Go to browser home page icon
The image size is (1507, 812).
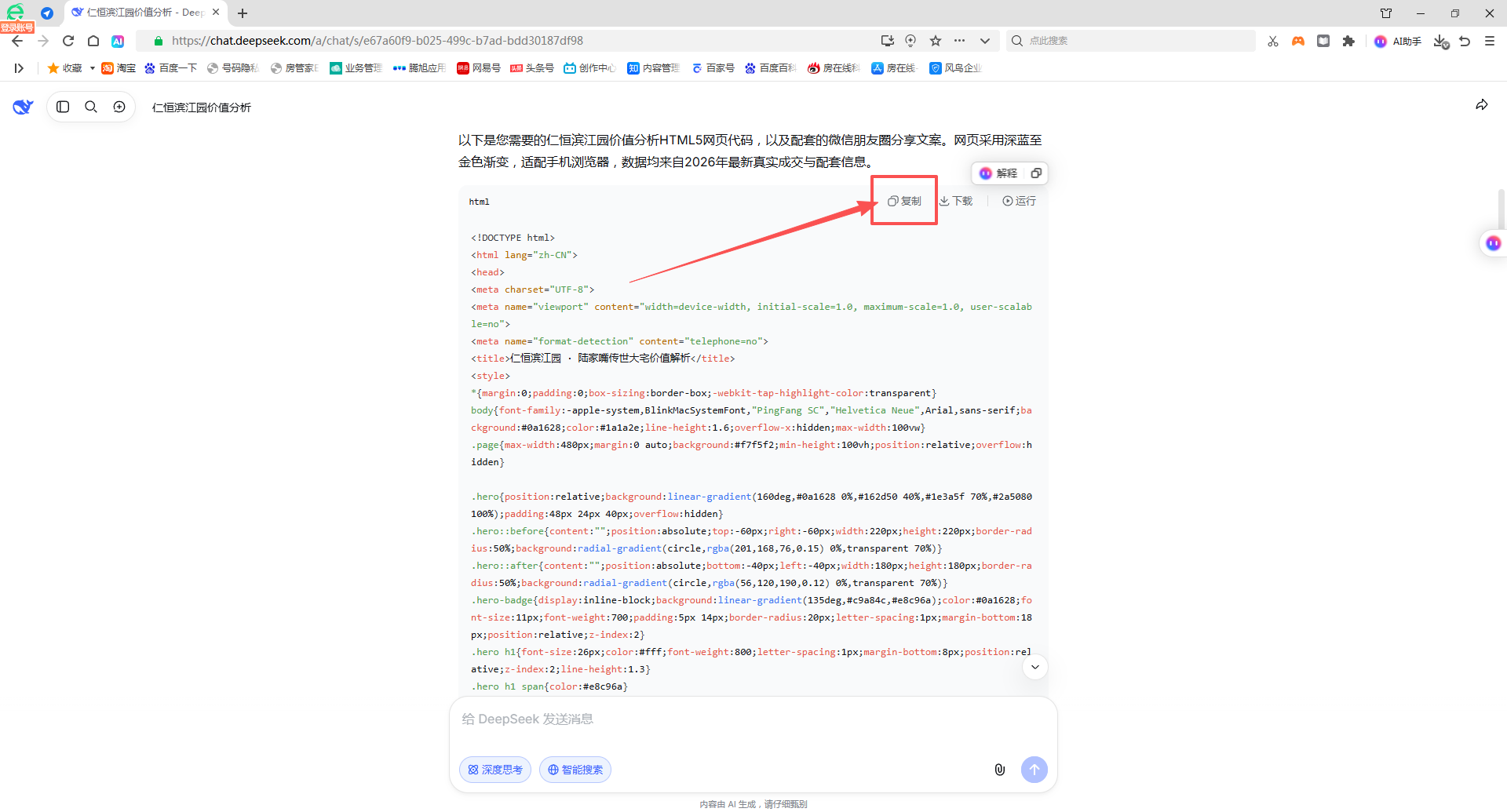pyautogui.click(x=93, y=41)
